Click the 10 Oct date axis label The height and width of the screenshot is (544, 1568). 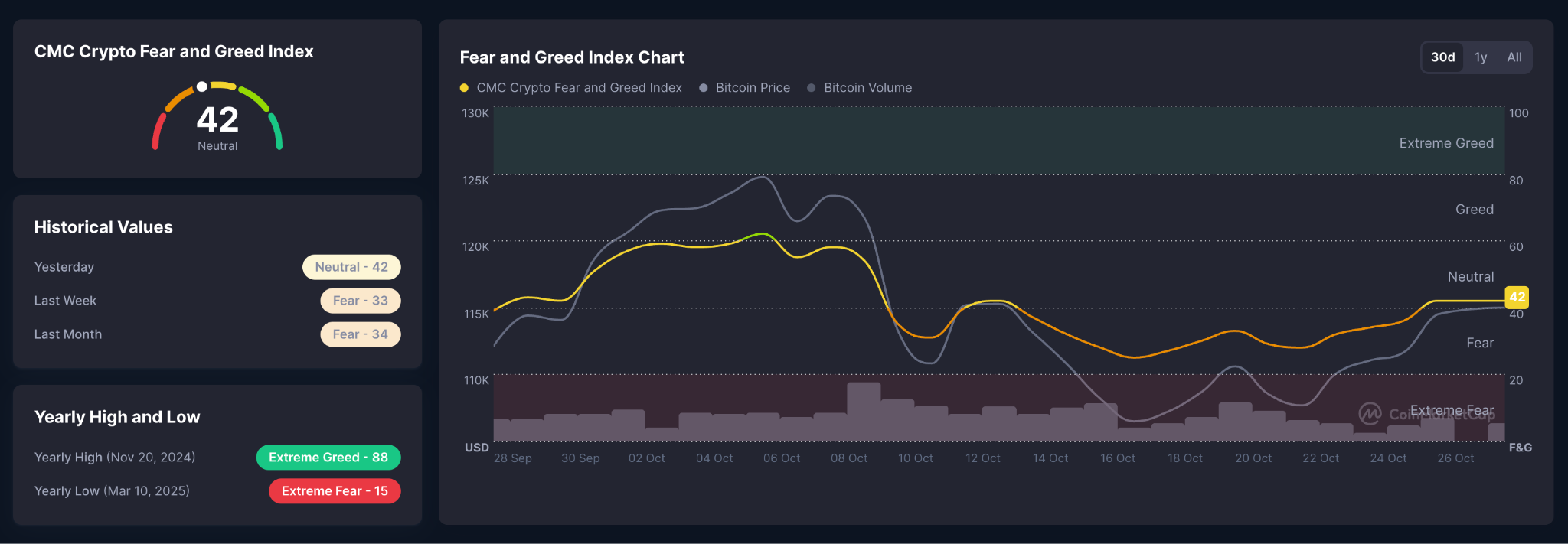click(916, 458)
